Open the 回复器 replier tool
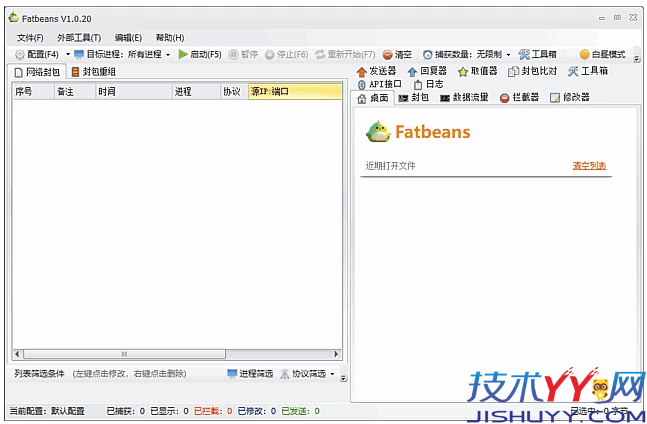This screenshot has height=424, width=647. 427,71
